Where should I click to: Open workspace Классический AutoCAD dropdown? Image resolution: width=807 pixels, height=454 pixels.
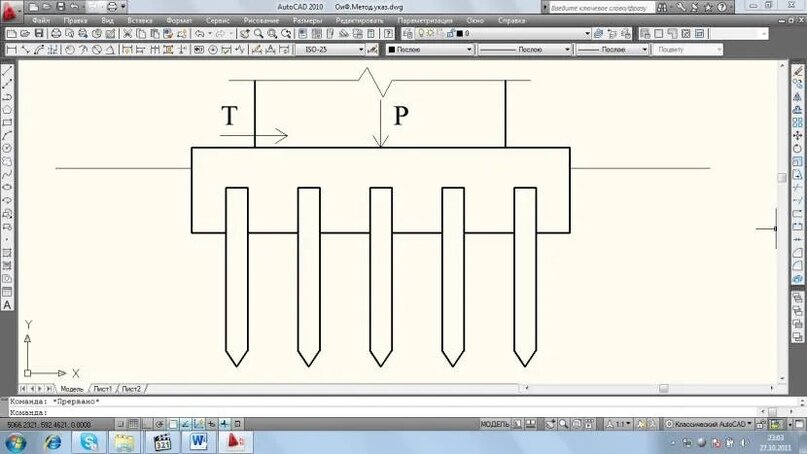point(710,424)
